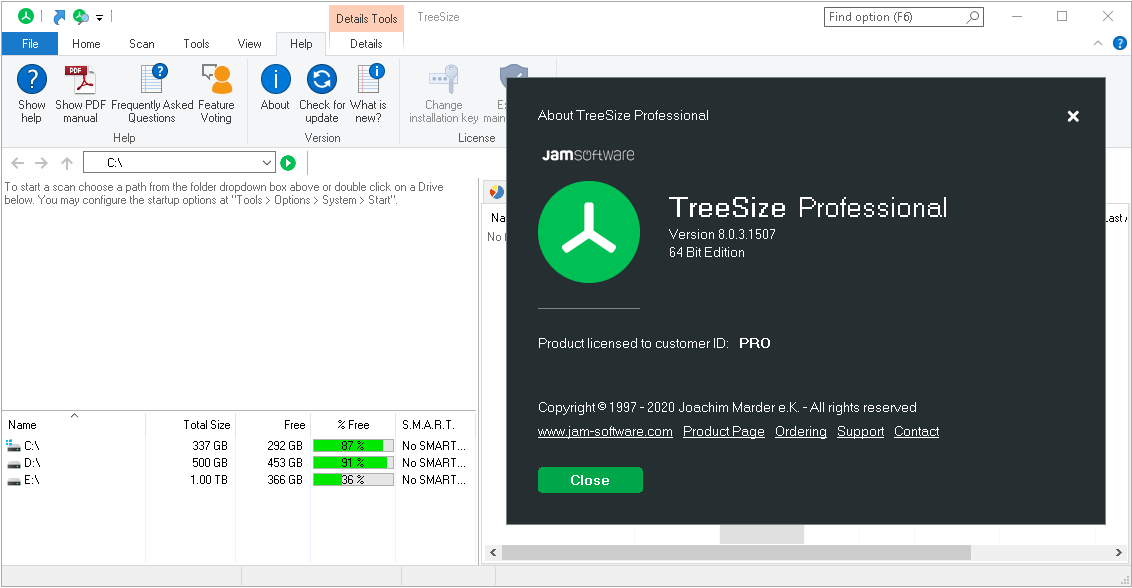Screen dimensions: 1132x588
Task: Open the quick access toolbar customize arrow
Action: pyautogui.click(x=100, y=17)
